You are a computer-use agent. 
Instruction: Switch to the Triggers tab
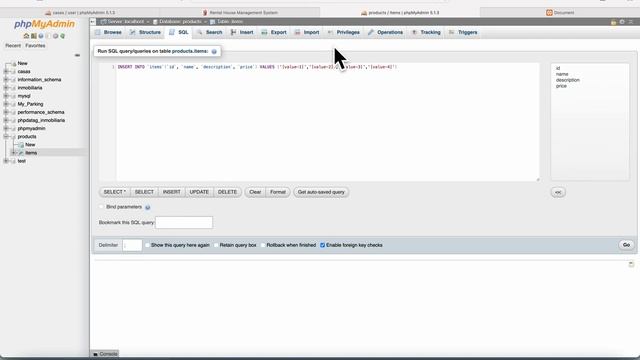coord(463,32)
